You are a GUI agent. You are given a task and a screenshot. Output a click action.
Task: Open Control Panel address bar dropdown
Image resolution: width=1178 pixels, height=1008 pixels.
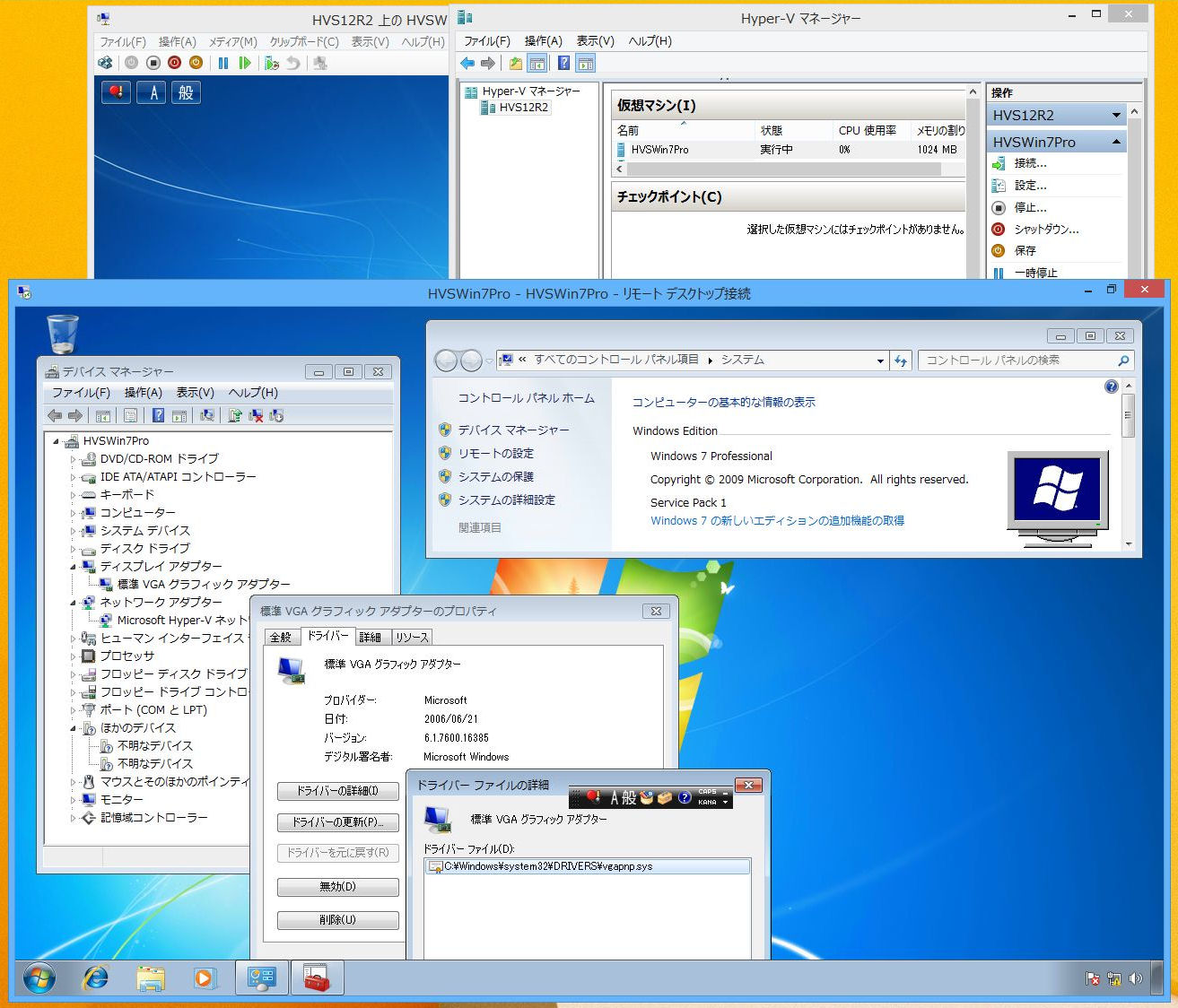880,361
